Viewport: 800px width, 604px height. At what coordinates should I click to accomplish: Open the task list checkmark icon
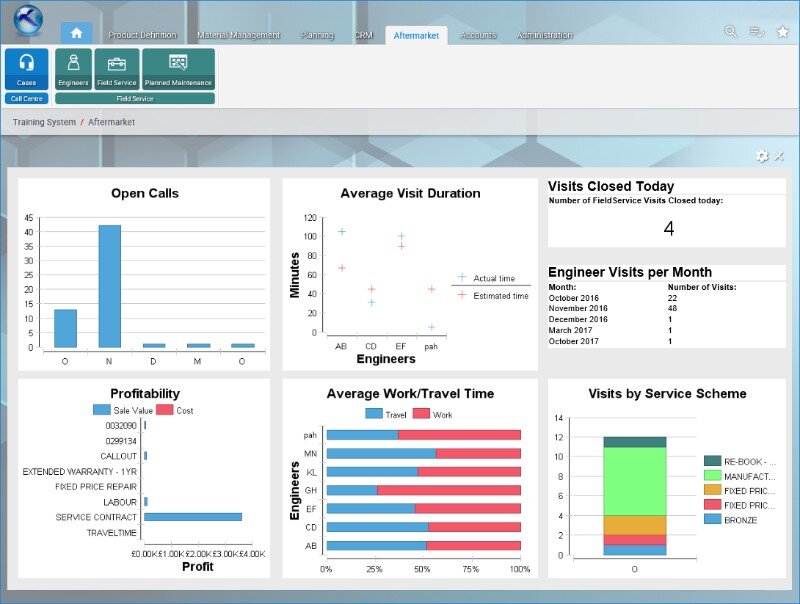(x=757, y=33)
